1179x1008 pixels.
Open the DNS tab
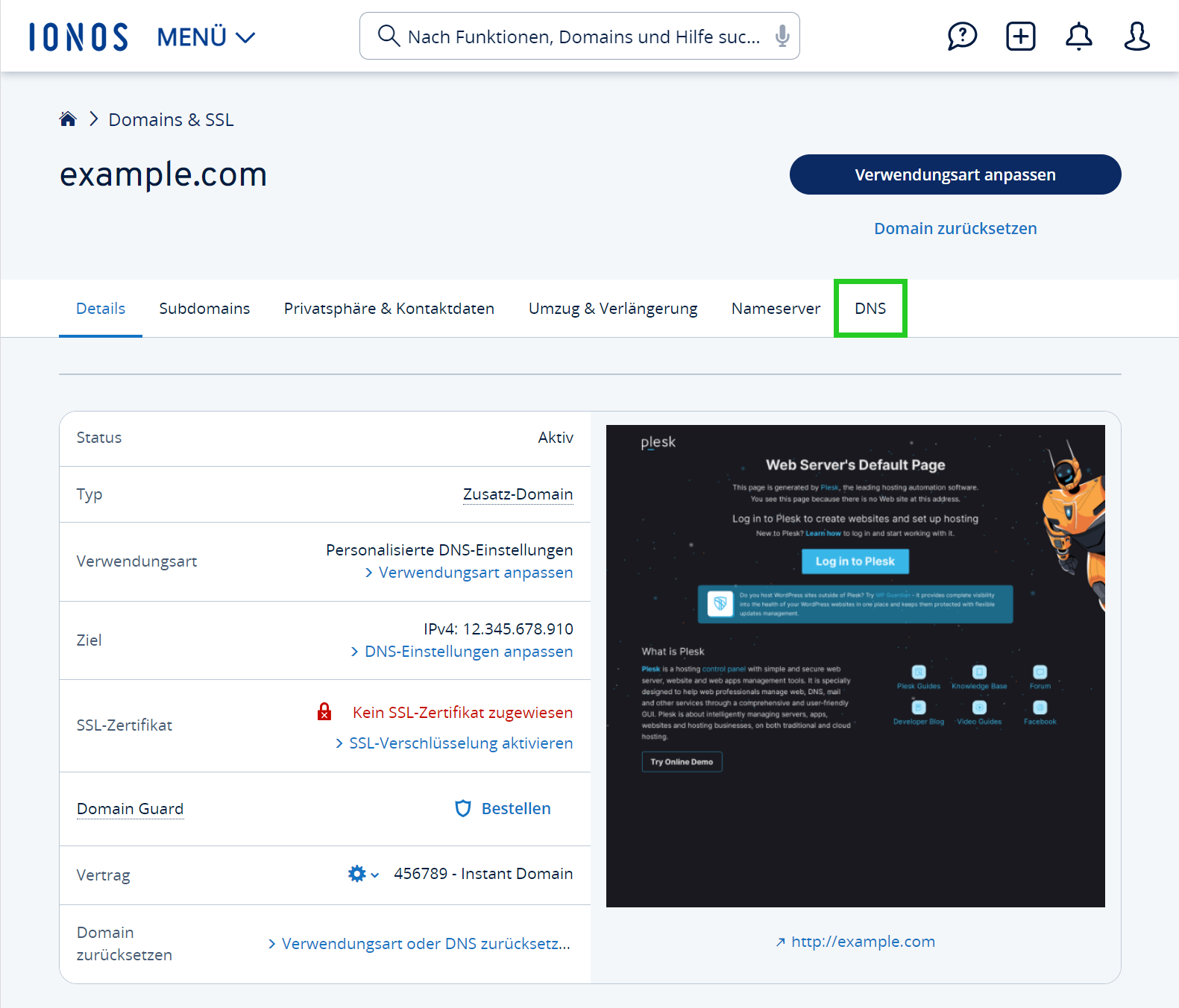870,309
